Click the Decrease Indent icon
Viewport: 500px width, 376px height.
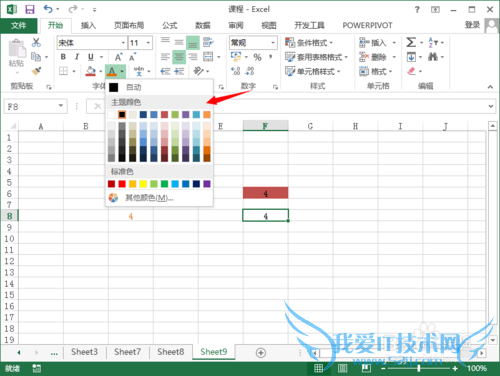pos(165,71)
